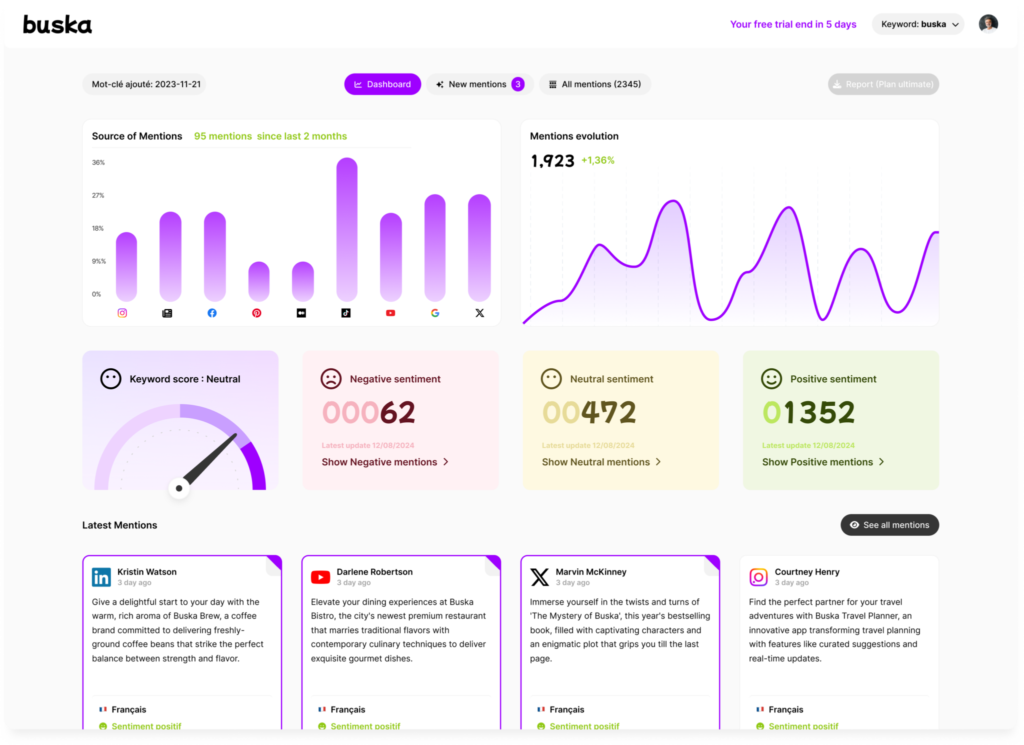Screen dimensions: 1024x745
Task: Click the '1,923' mentions evolution total
Action: (x=552, y=161)
